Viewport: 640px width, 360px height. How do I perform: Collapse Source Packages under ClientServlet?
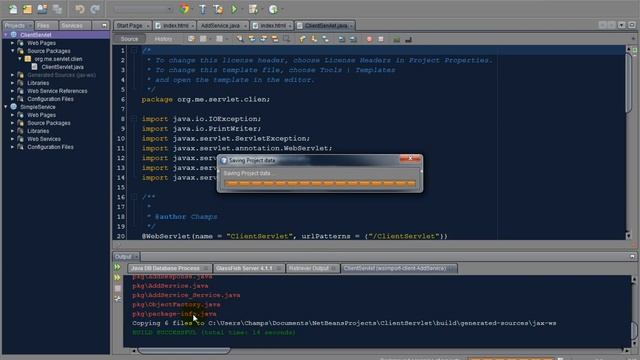(12, 51)
